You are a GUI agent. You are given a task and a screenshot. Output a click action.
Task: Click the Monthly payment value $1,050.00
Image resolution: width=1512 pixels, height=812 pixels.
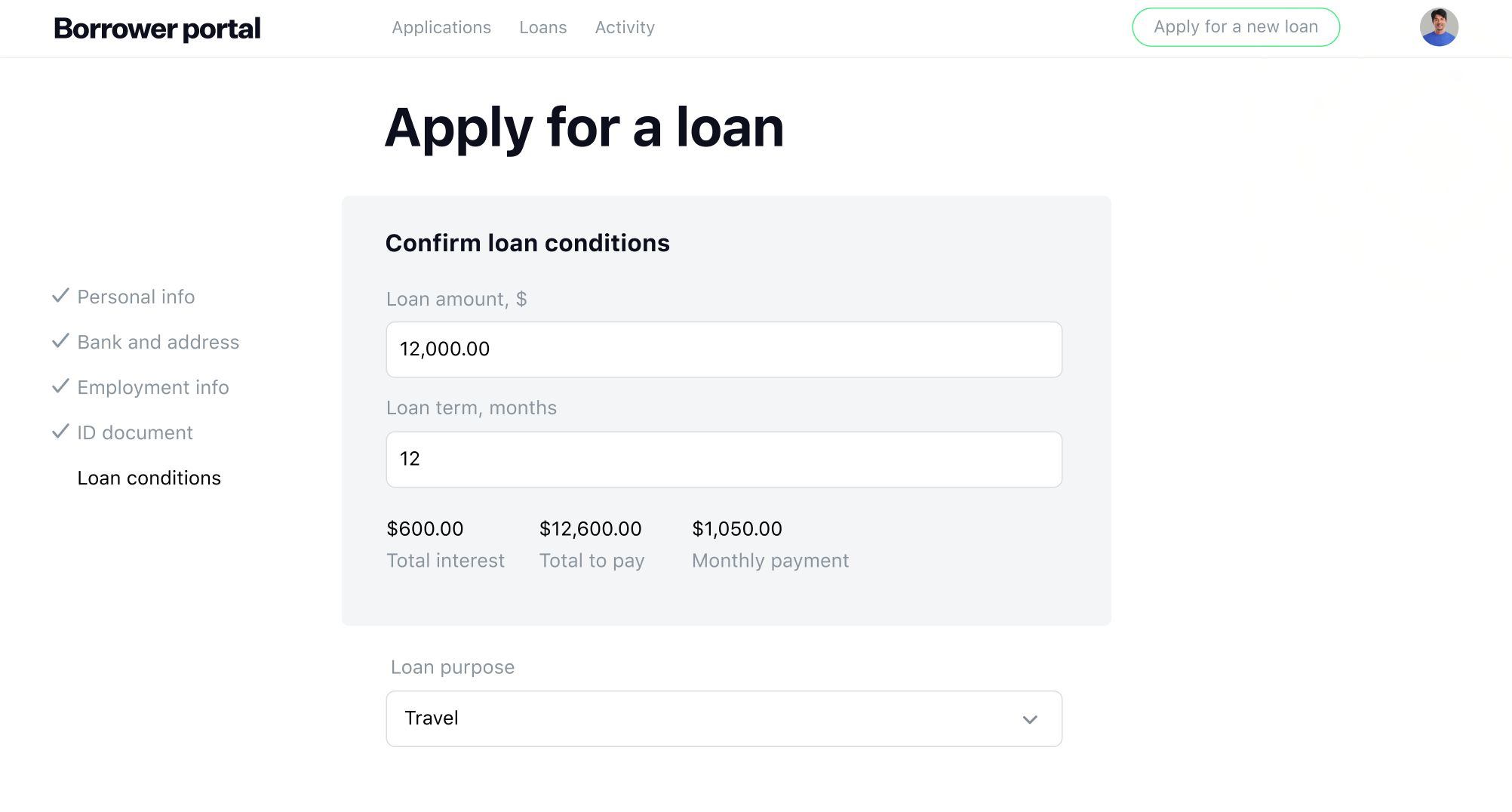tap(737, 528)
